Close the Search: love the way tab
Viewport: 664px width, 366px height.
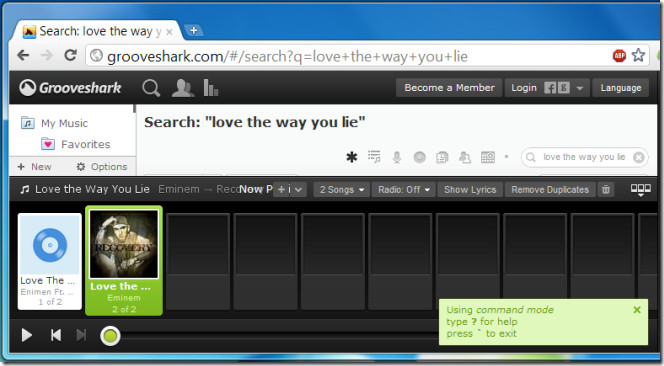[169, 32]
